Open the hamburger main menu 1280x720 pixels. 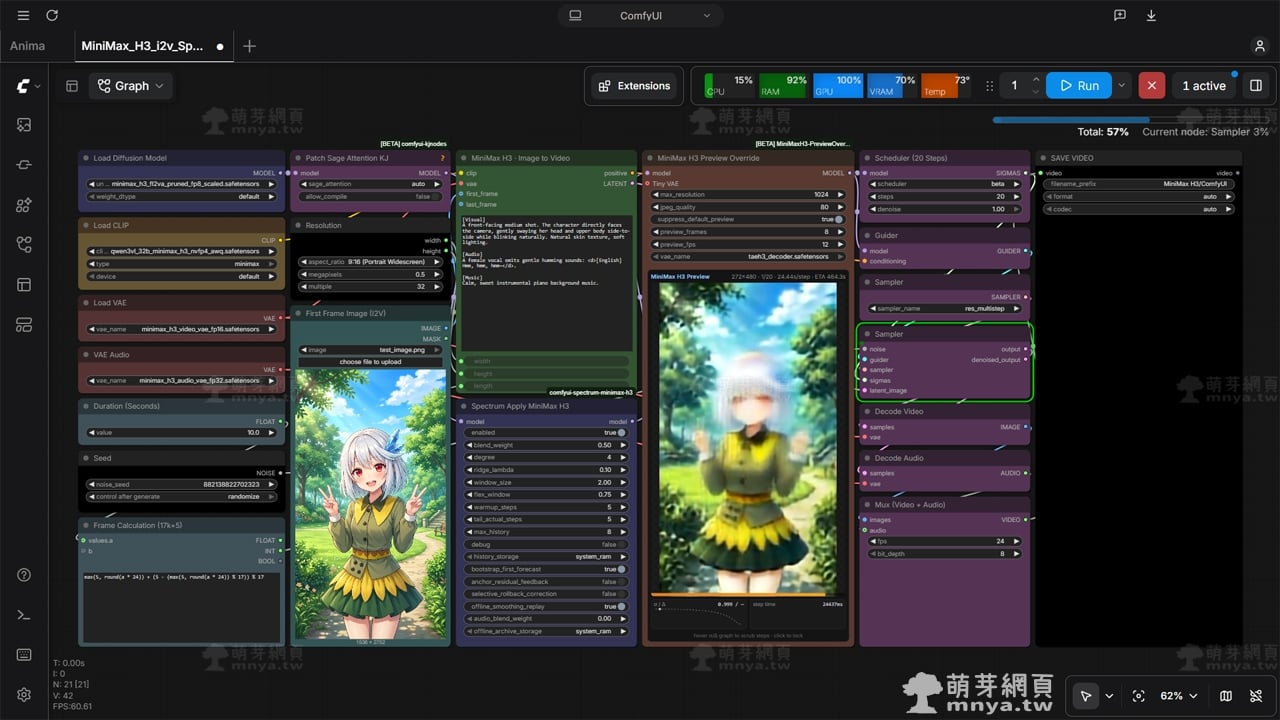(23, 15)
